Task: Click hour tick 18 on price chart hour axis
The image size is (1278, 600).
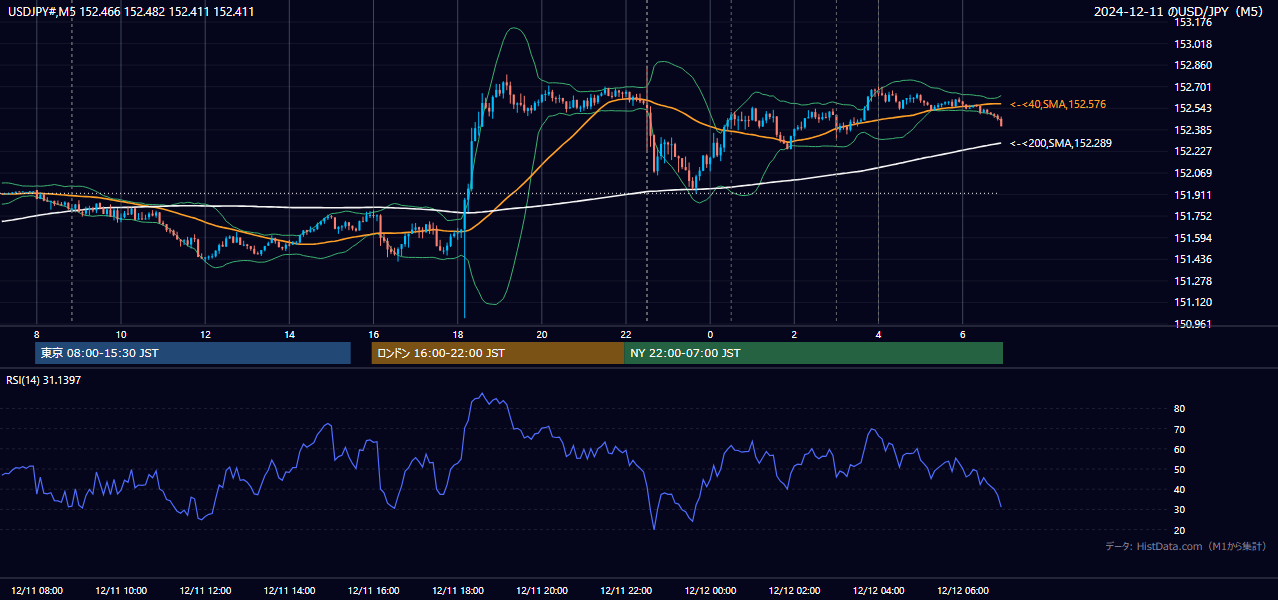Action: [458, 334]
